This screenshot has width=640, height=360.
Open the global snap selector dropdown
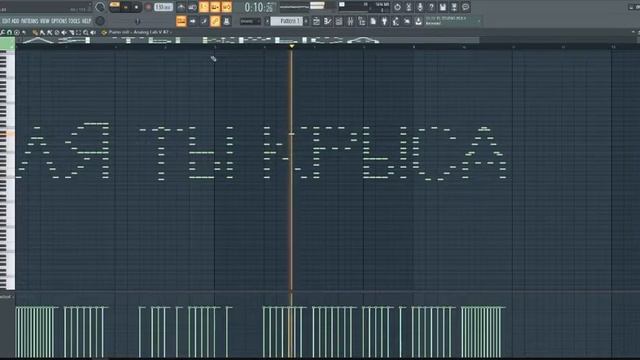point(250,21)
